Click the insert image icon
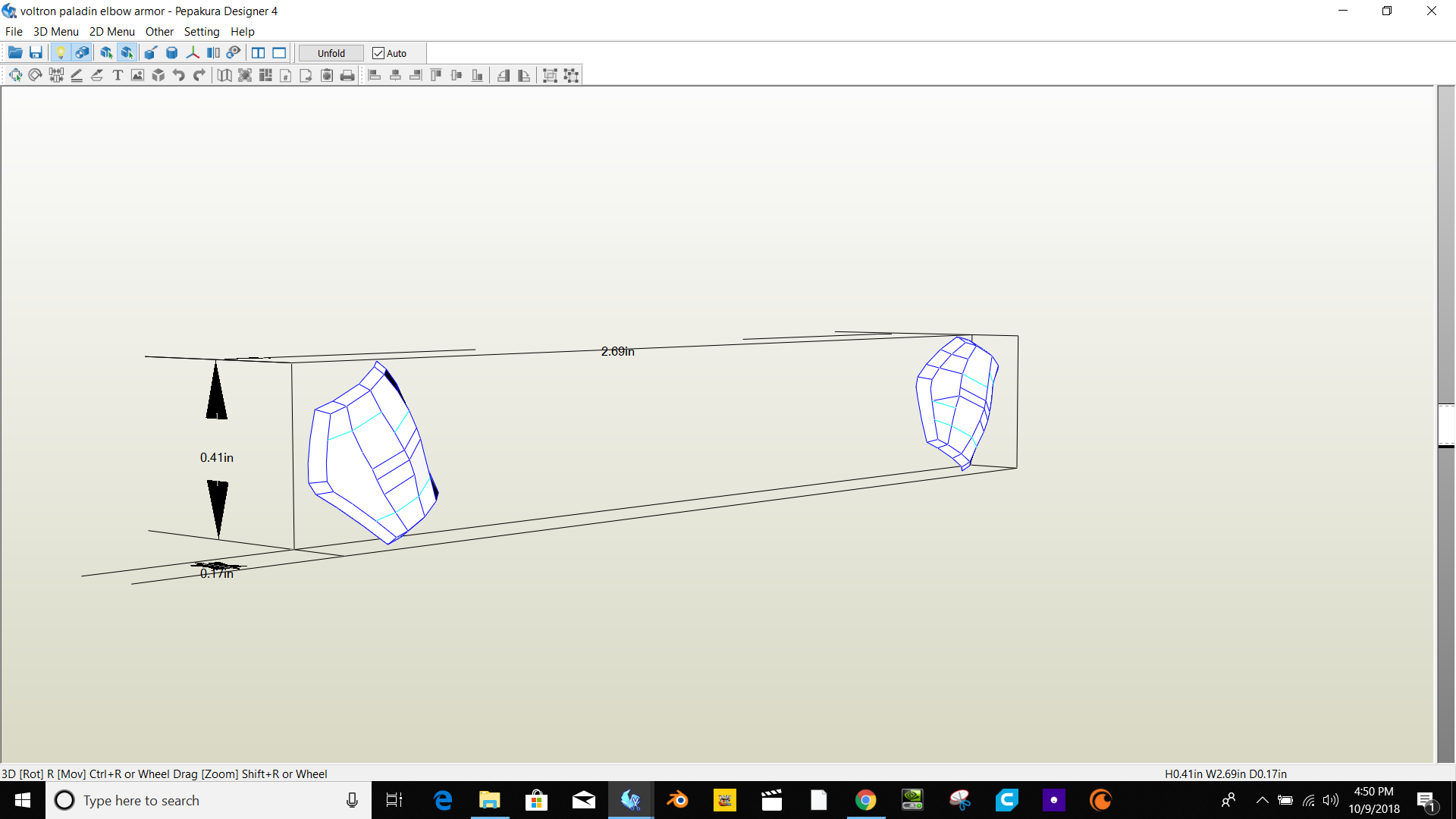This screenshot has height=819, width=1456. [x=137, y=75]
